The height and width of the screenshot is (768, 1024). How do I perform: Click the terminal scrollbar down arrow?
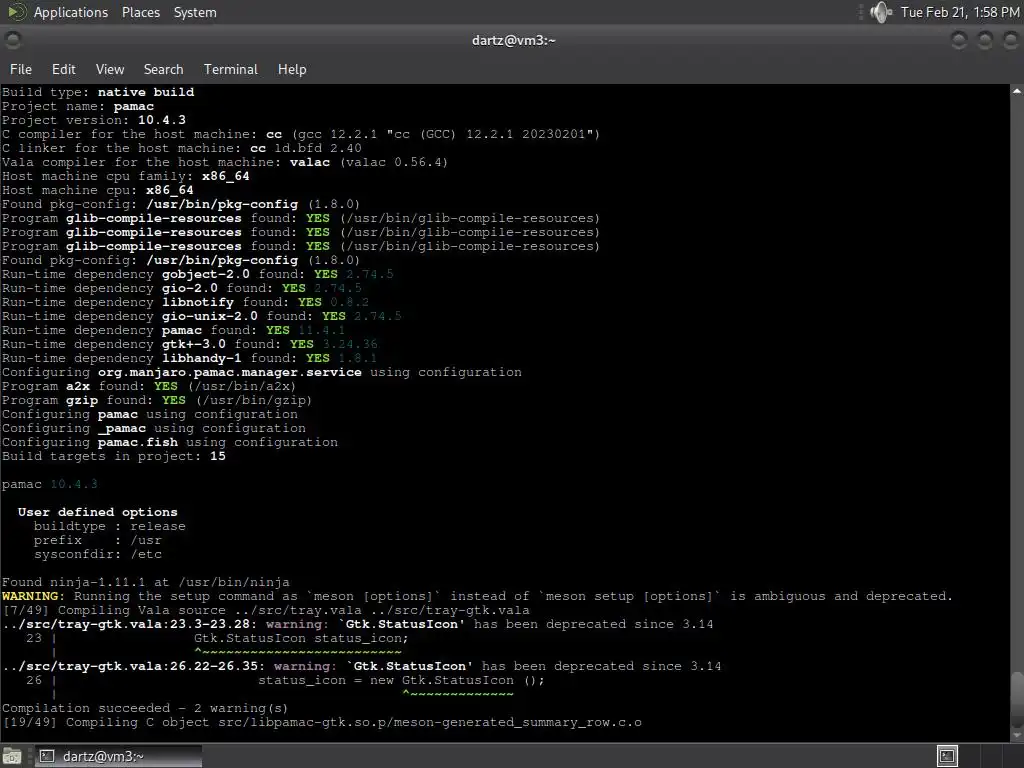[x=1017, y=735]
